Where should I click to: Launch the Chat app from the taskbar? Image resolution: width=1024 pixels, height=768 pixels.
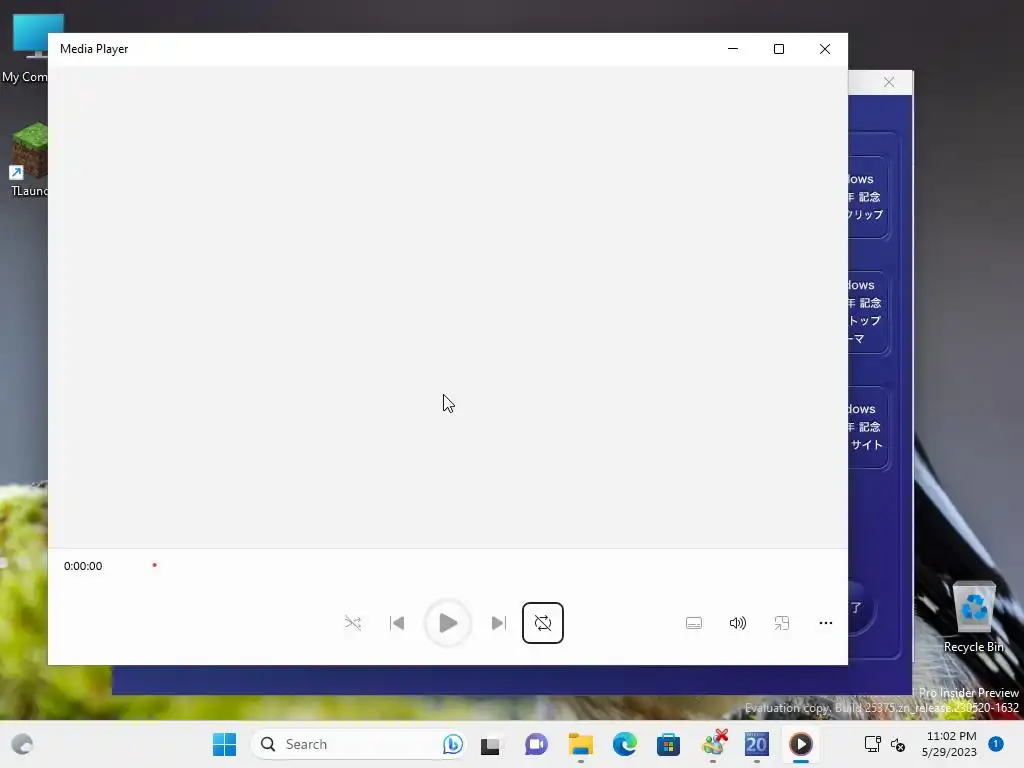pyautogui.click(x=536, y=744)
